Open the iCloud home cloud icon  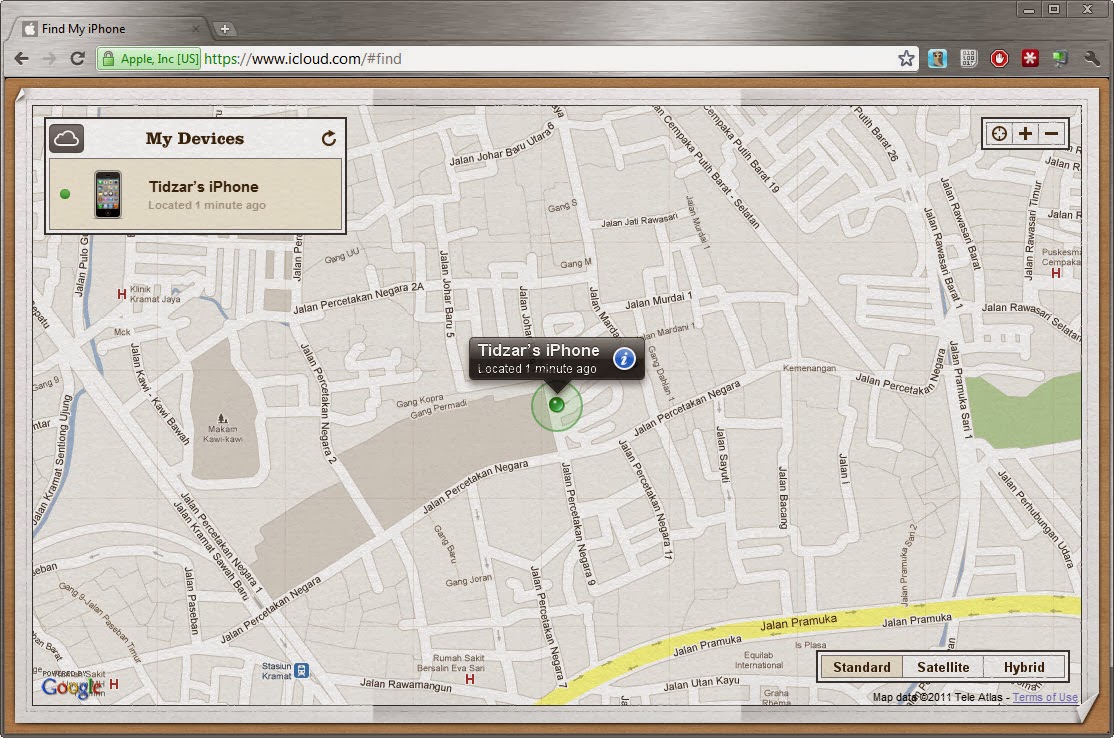67,139
